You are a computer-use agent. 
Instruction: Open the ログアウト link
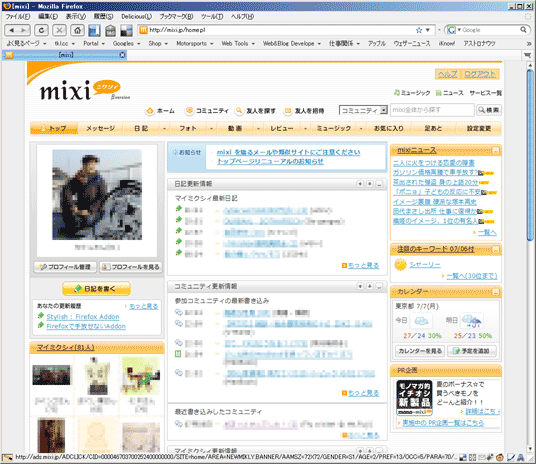(x=480, y=74)
